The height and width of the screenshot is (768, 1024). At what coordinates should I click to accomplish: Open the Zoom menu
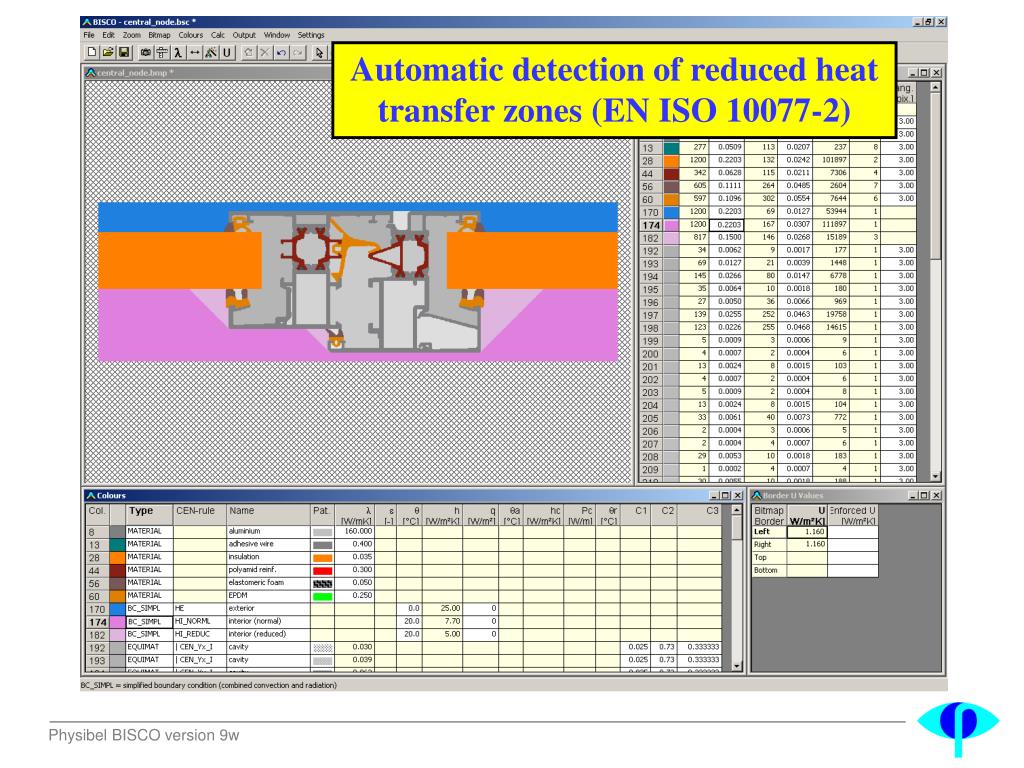131,35
